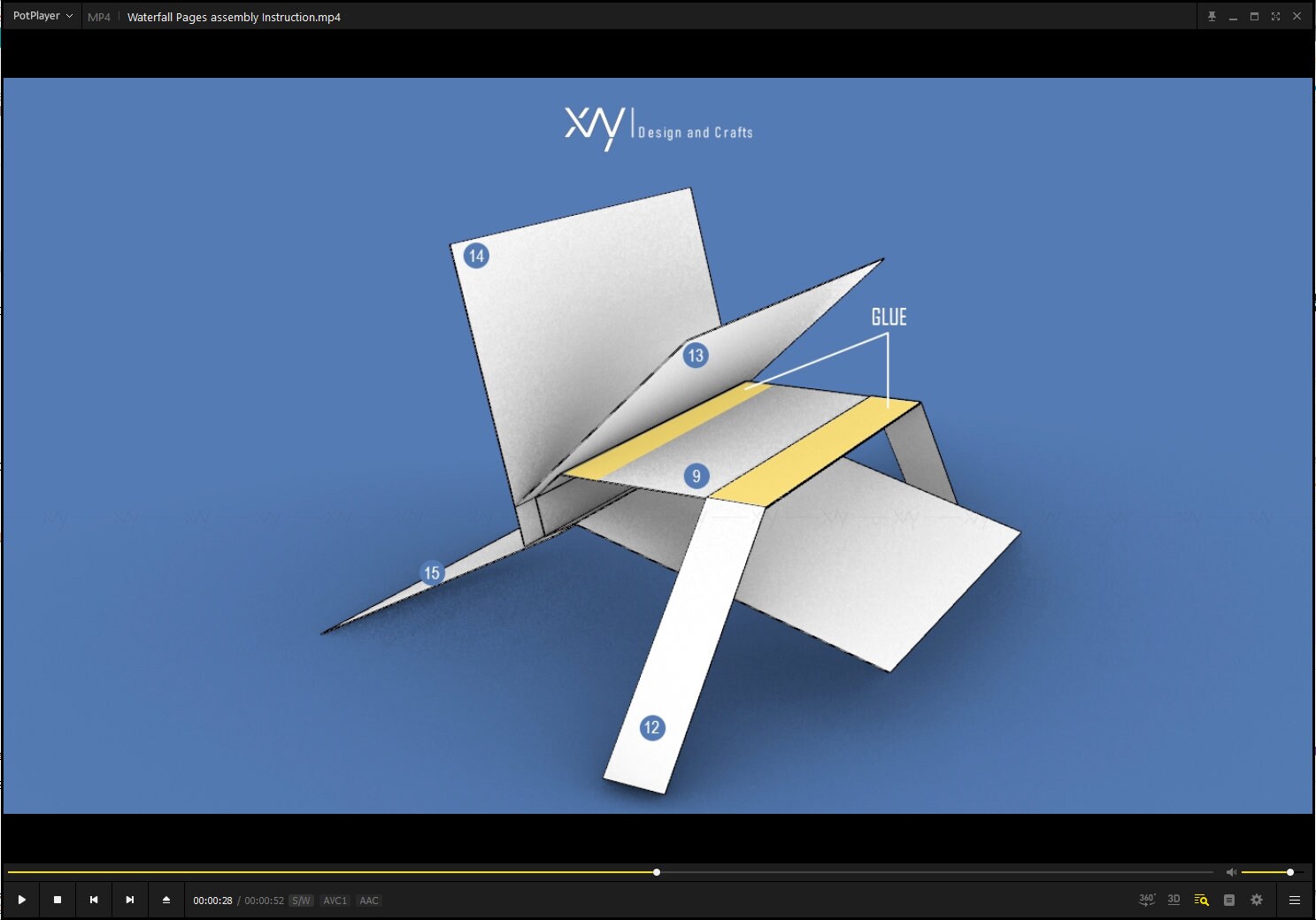The width and height of the screenshot is (1316, 920).
Task: Skip to the next file
Action: [x=130, y=900]
